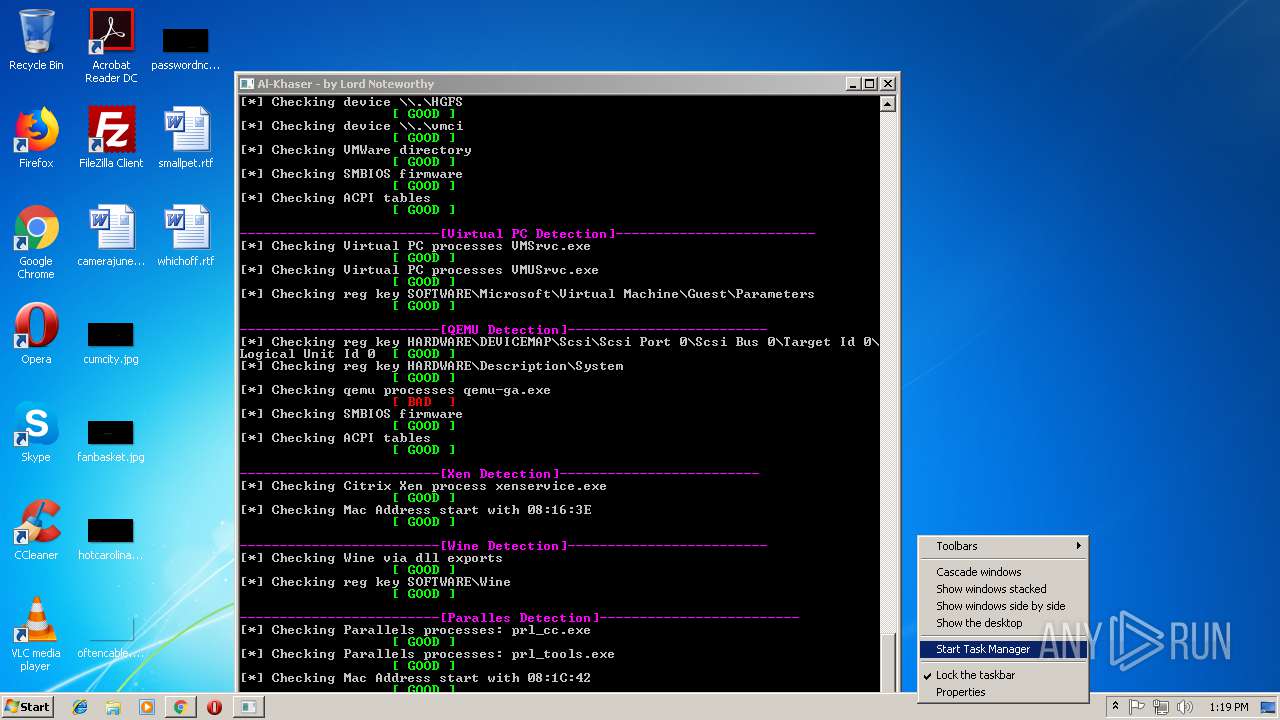Launch CCleaner desktop shortcut

point(36,530)
